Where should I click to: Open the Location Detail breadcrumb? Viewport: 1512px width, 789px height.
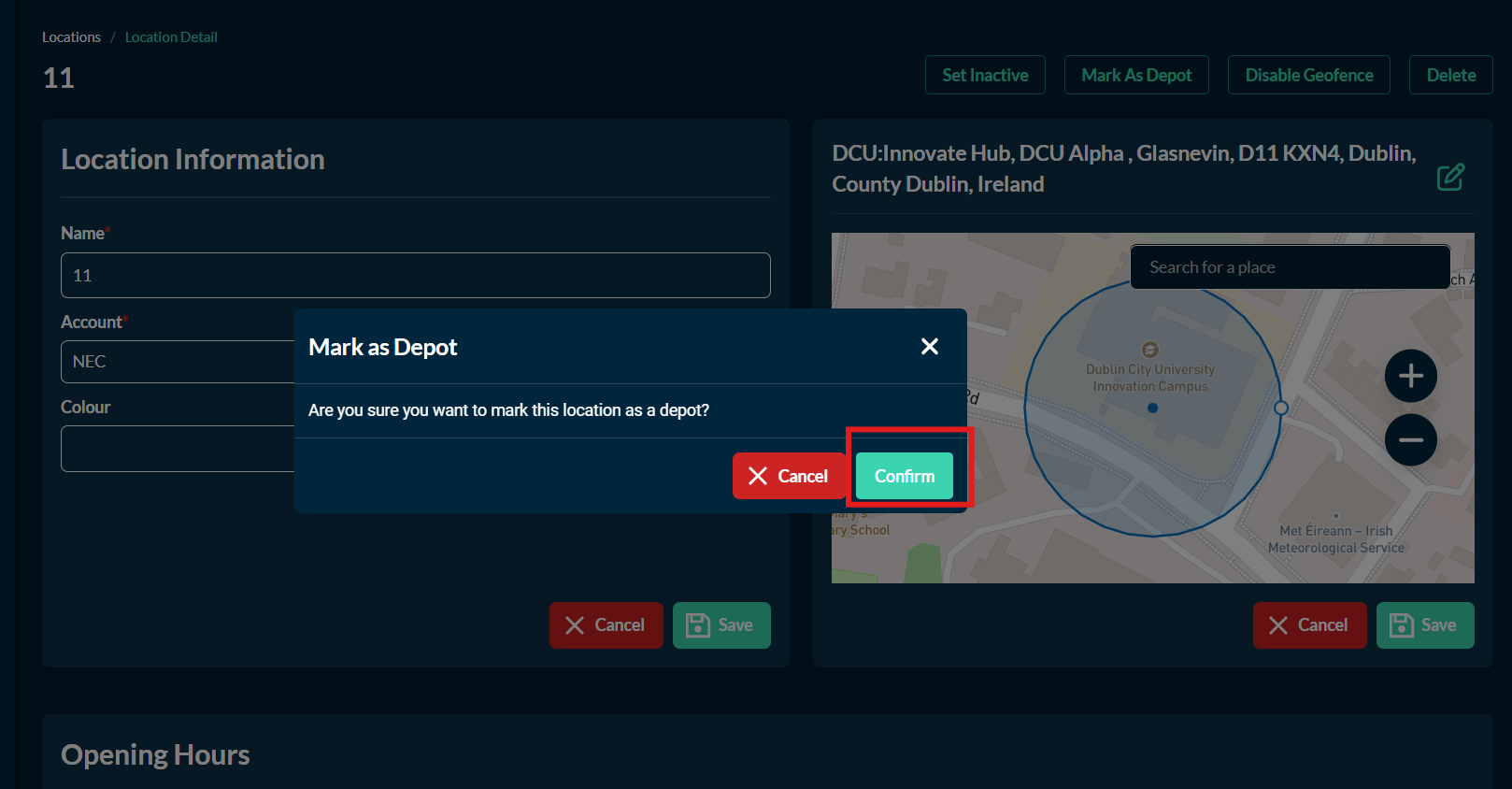(x=171, y=37)
